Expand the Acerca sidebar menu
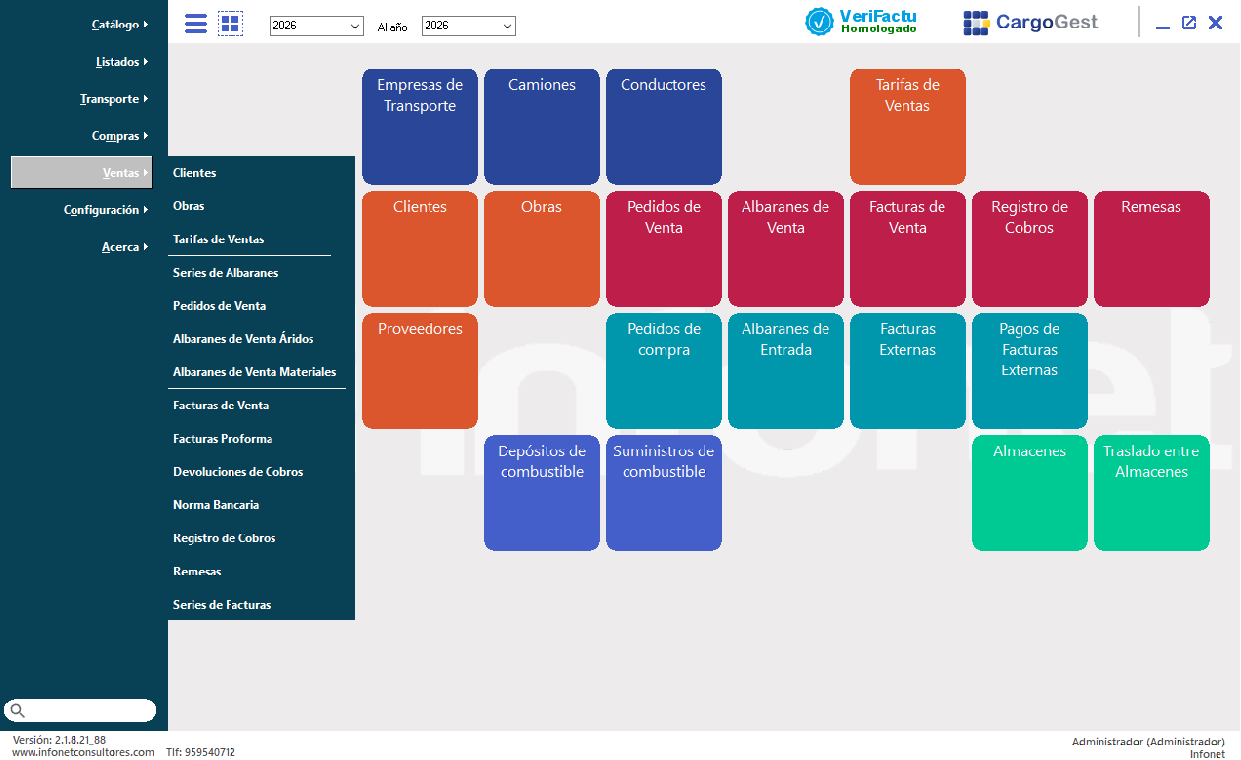 coord(124,247)
